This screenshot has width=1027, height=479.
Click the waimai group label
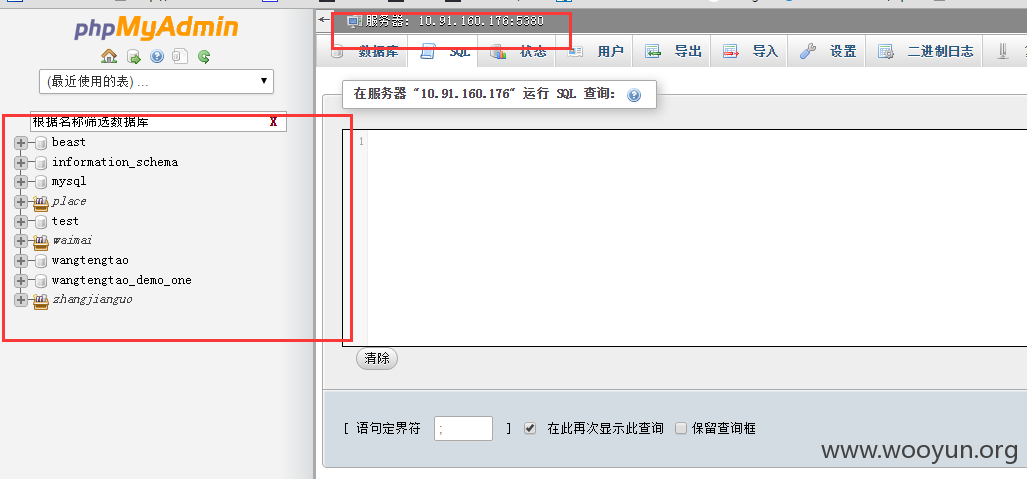(72, 240)
